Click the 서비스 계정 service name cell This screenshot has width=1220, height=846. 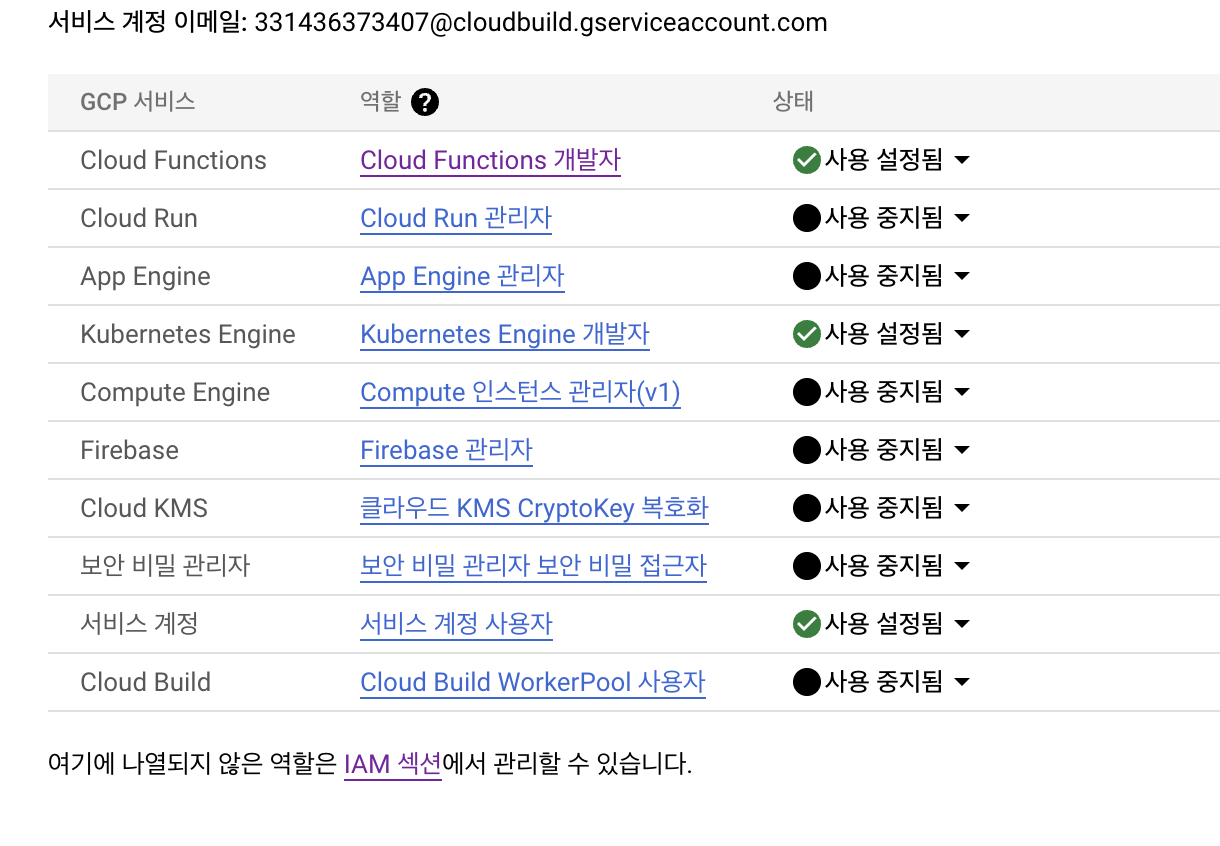point(139,624)
